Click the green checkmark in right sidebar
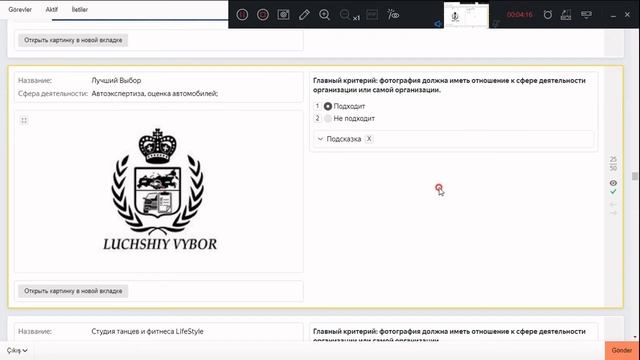The width and height of the screenshot is (640, 360). [x=613, y=191]
